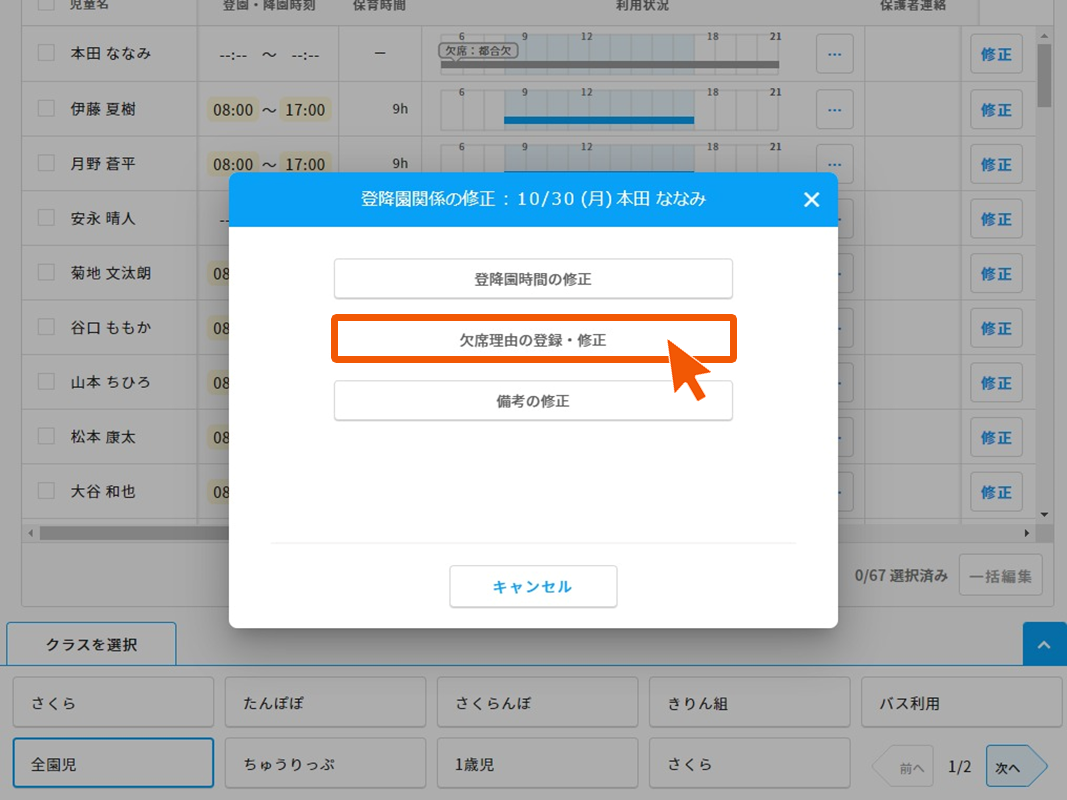Click right arrow of horizontal scrollbar
This screenshot has height=800, width=1067.
[x=1026, y=533]
